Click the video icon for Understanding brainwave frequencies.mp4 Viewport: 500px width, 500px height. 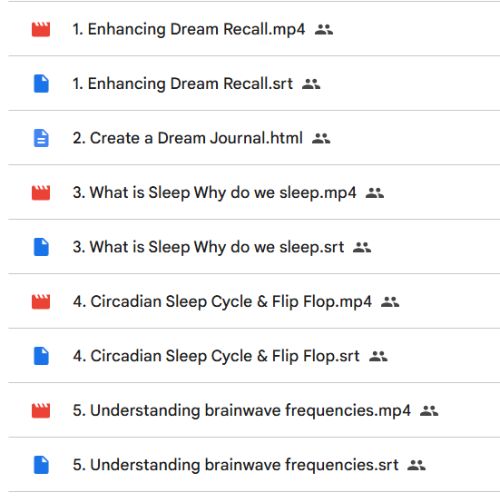(41, 411)
